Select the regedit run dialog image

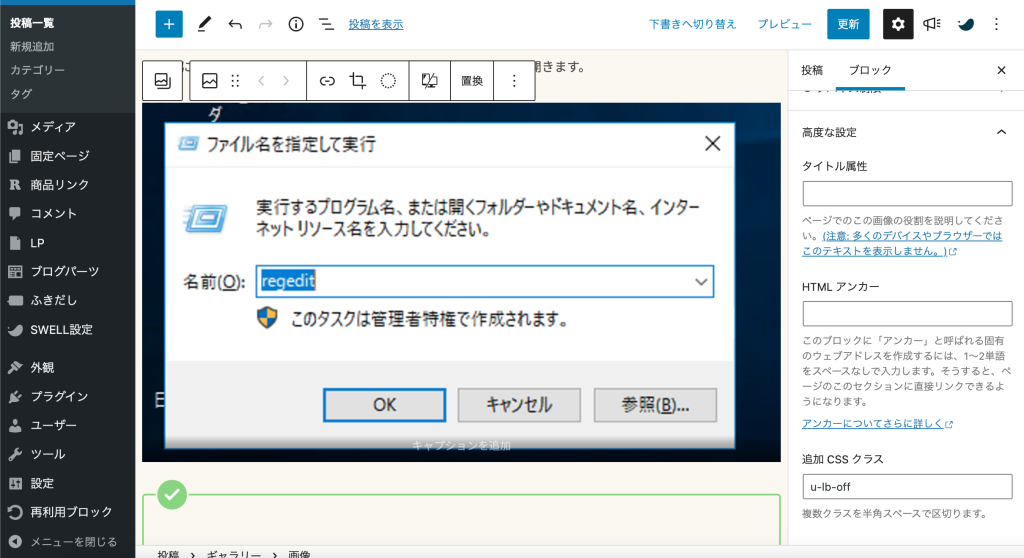point(461,282)
